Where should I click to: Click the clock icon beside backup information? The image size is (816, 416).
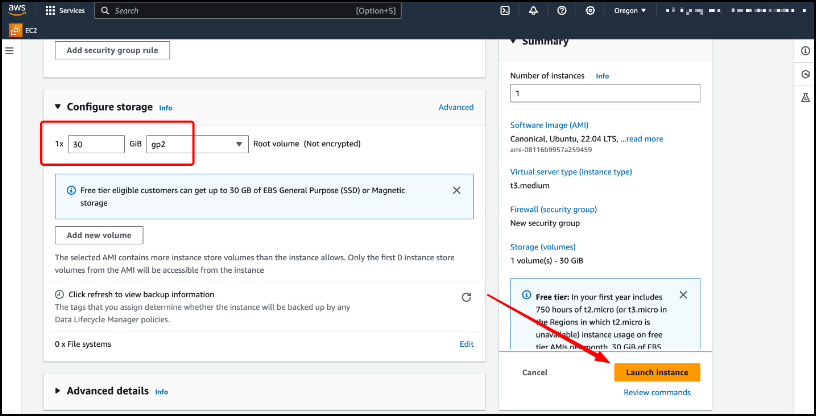(x=59, y=294)
